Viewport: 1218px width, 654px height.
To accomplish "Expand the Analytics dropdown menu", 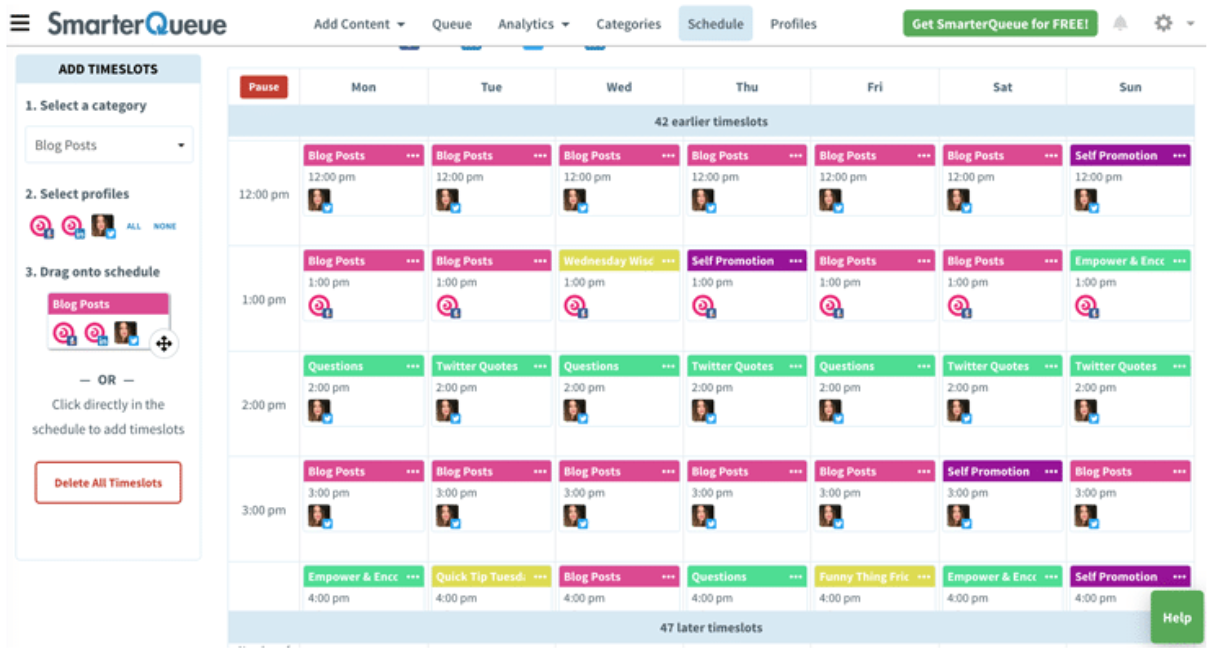I will [x=533, y=24].
